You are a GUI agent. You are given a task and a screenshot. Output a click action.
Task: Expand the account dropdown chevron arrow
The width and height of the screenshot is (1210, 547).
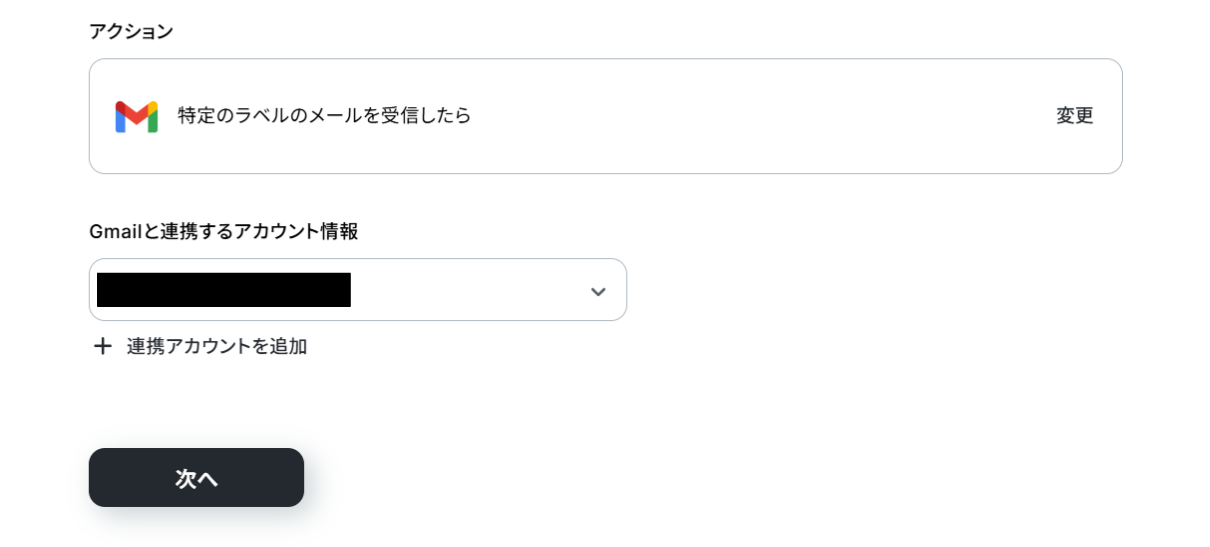598,291
